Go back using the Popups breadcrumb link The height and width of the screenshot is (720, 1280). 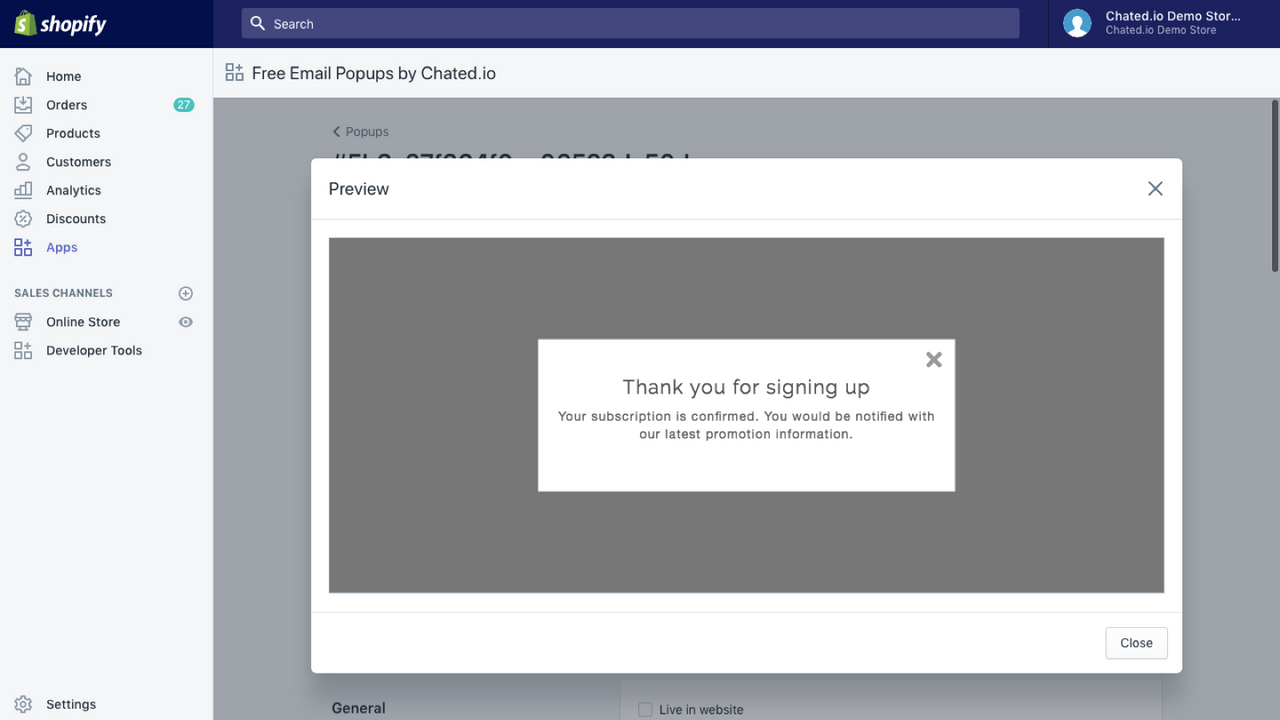tap(360, 131)
